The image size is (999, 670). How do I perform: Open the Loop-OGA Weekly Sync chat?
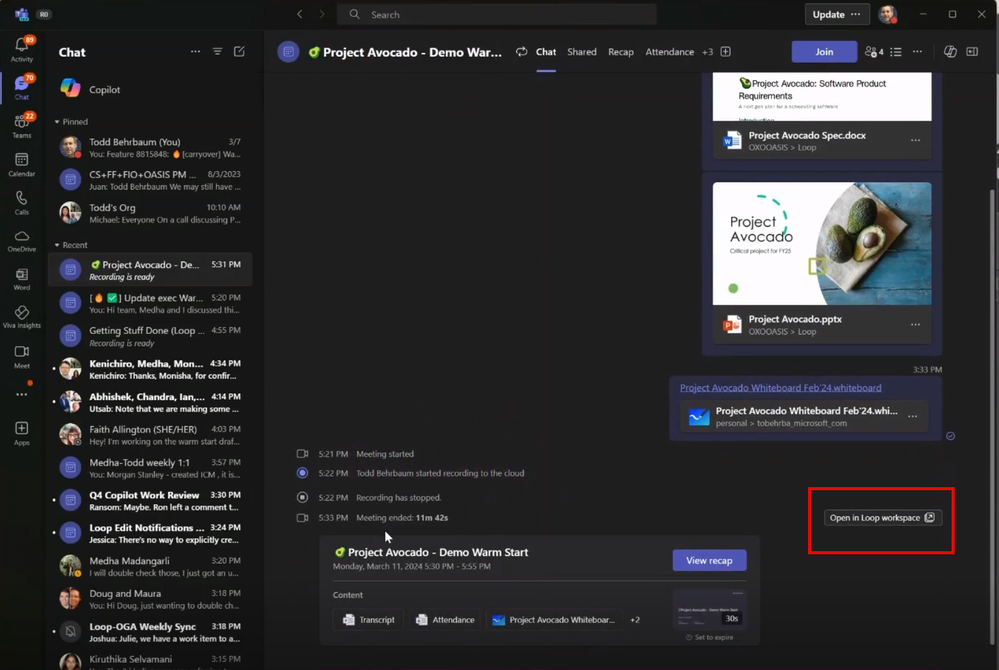tap(150, 632)
